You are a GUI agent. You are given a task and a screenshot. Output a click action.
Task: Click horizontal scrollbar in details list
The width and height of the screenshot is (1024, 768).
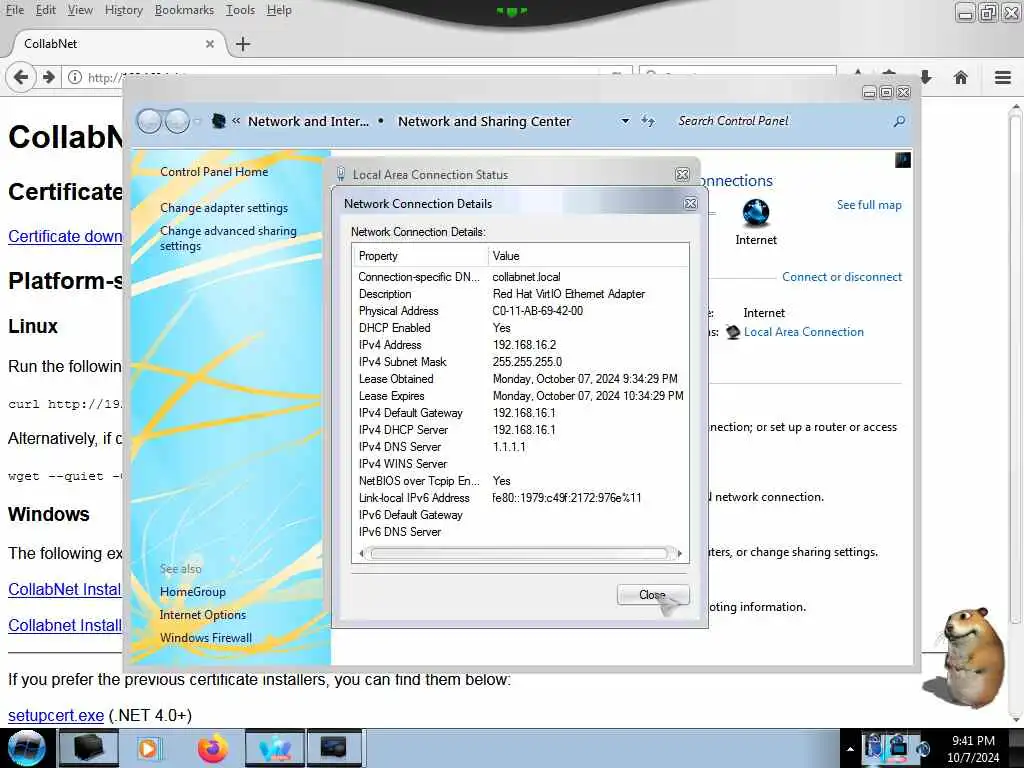tap(519, 554)
